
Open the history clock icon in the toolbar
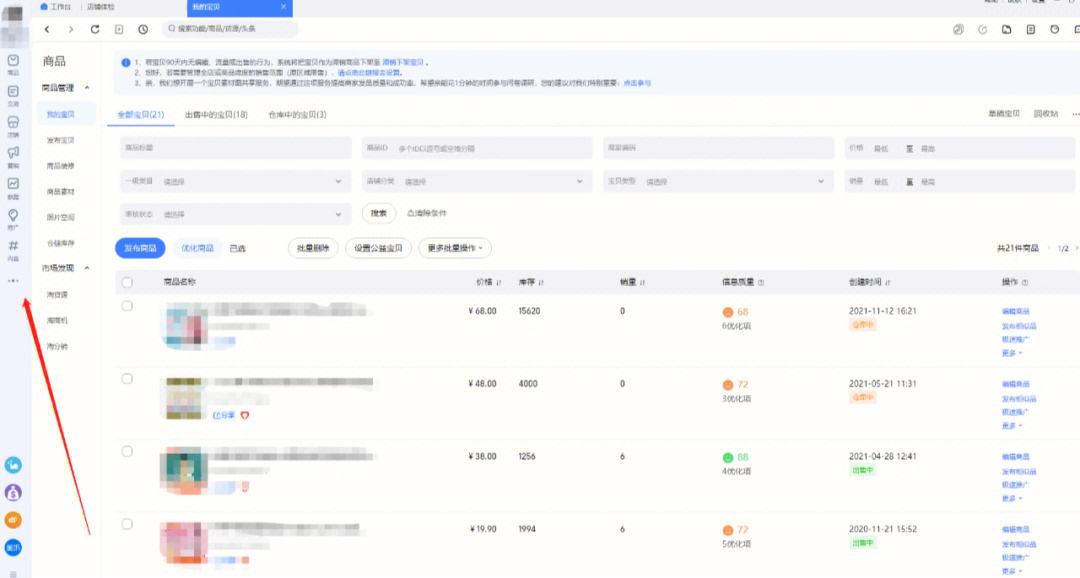pyautogui.click(x=143, y=30)
